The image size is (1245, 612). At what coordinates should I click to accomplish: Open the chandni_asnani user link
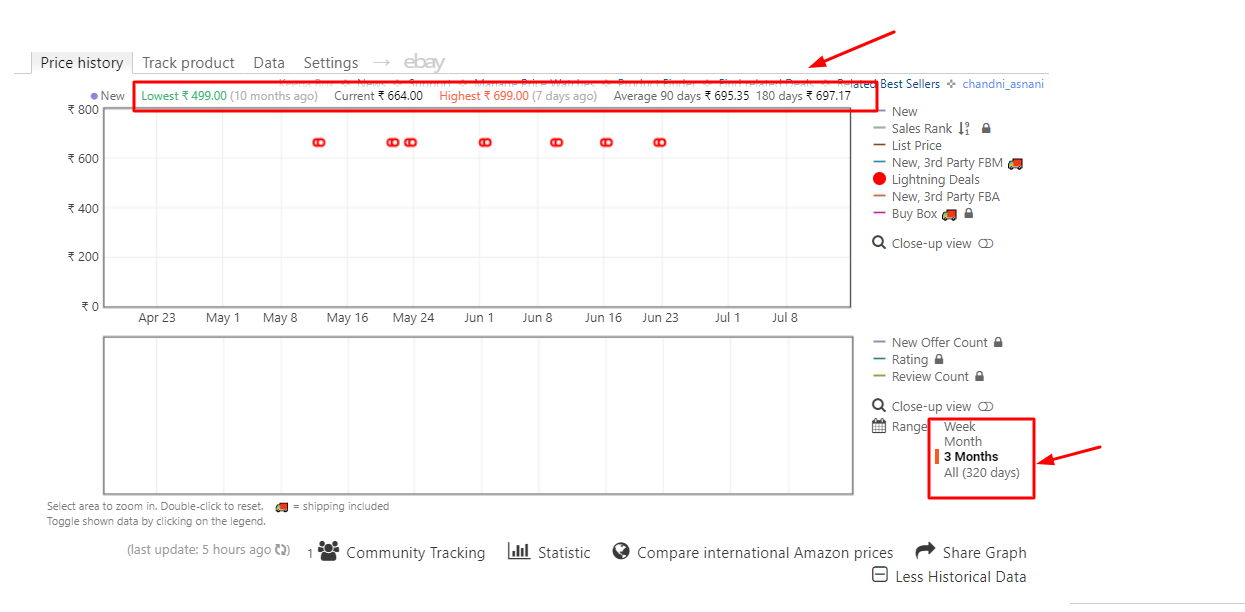(1002, 84)
